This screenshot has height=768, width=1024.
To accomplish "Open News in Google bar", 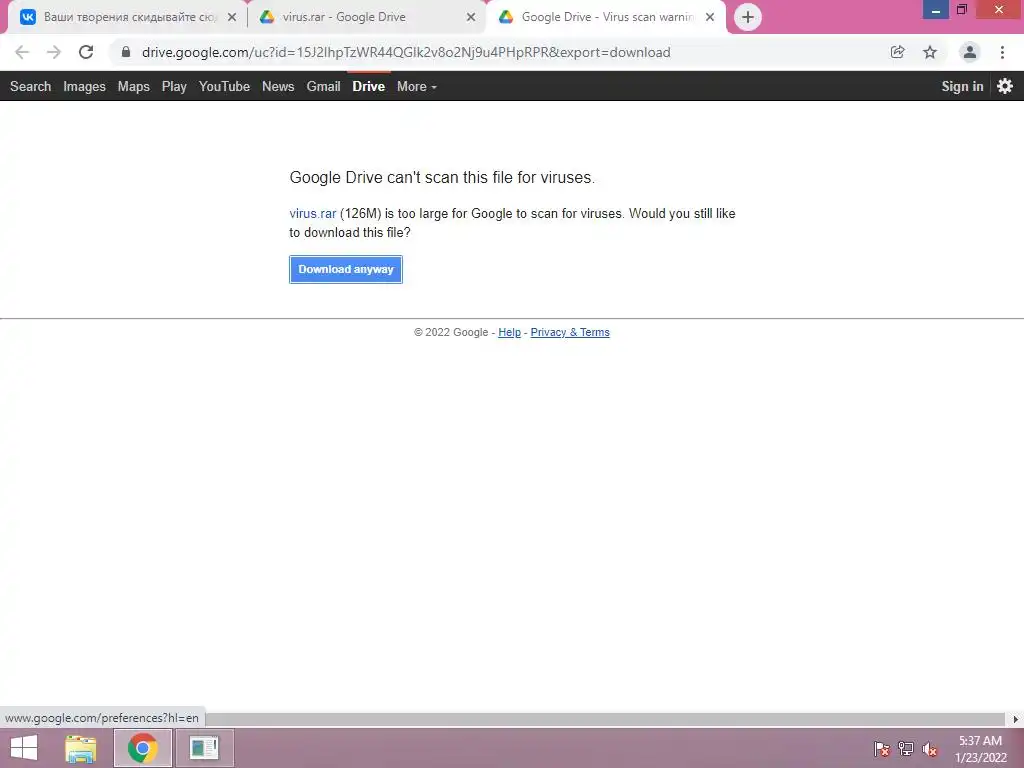I will pos(278,86).
